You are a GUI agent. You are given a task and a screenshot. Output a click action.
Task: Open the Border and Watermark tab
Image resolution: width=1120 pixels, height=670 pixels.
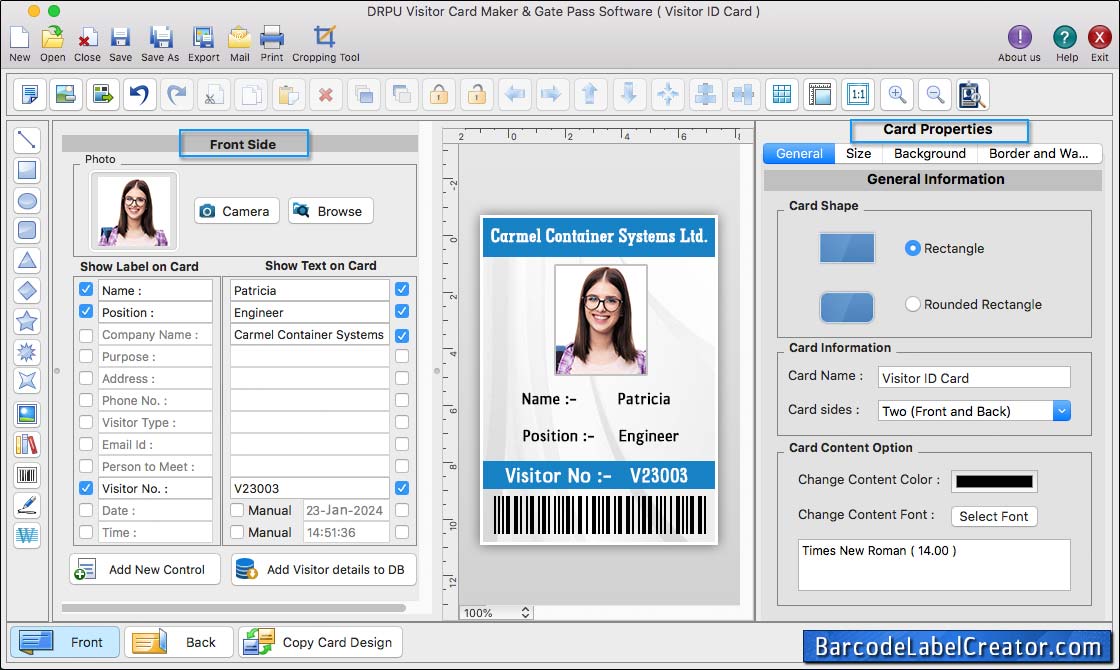click(1038, 154)
